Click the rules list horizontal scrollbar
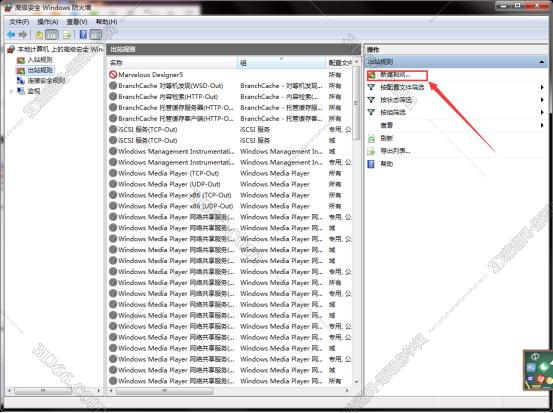This screenshot has height=413, width=553. (x=230, y=390)
